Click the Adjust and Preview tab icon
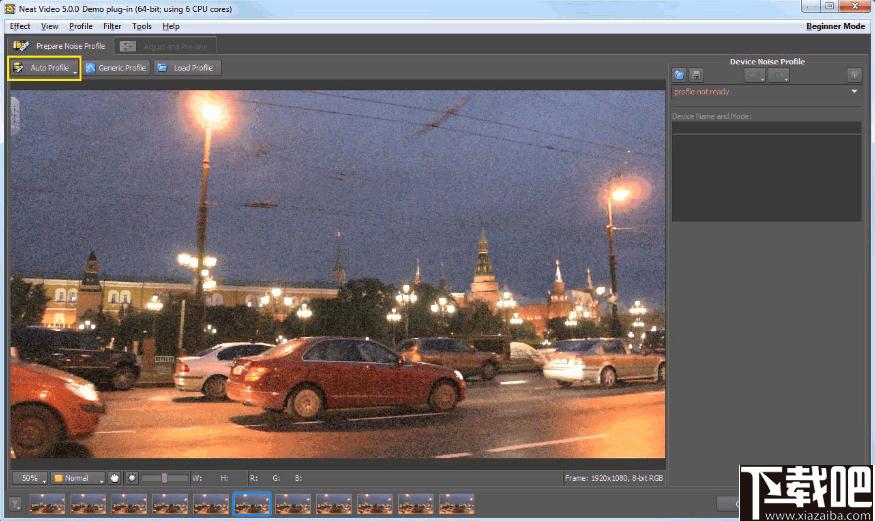This screenshot has height=521, width=875. [x=128, y=46]
